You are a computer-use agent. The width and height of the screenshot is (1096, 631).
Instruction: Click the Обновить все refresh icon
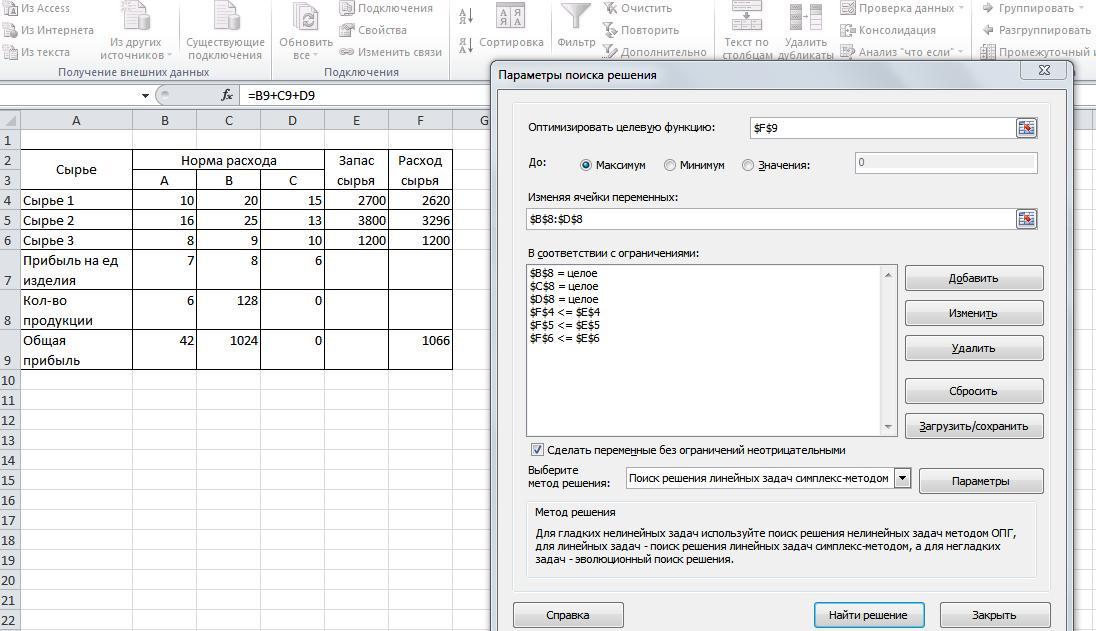[x=305, y=17]
